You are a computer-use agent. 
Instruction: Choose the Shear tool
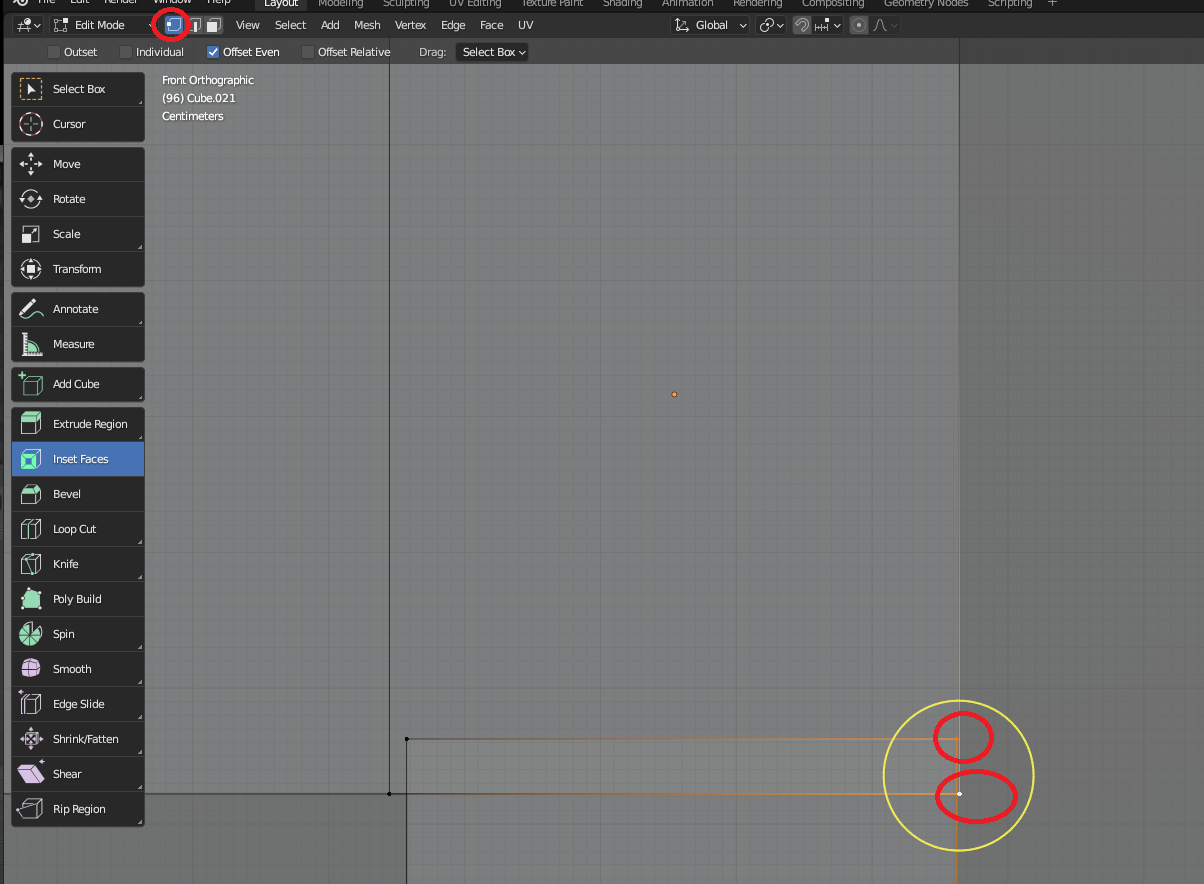click(x=78, y=774)
